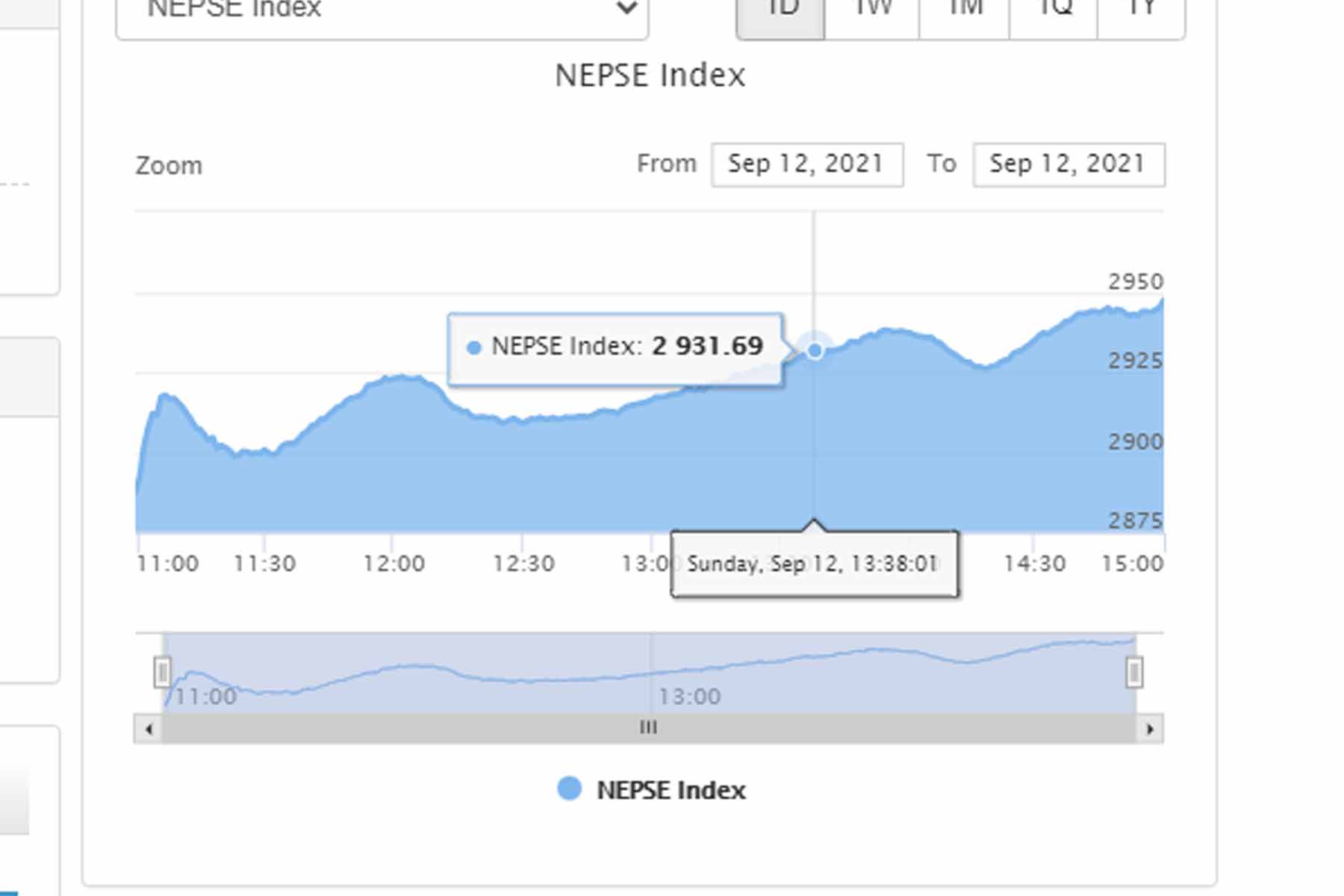Click the To date input field
1344x896 pixels.
(x=1068, y=164)
